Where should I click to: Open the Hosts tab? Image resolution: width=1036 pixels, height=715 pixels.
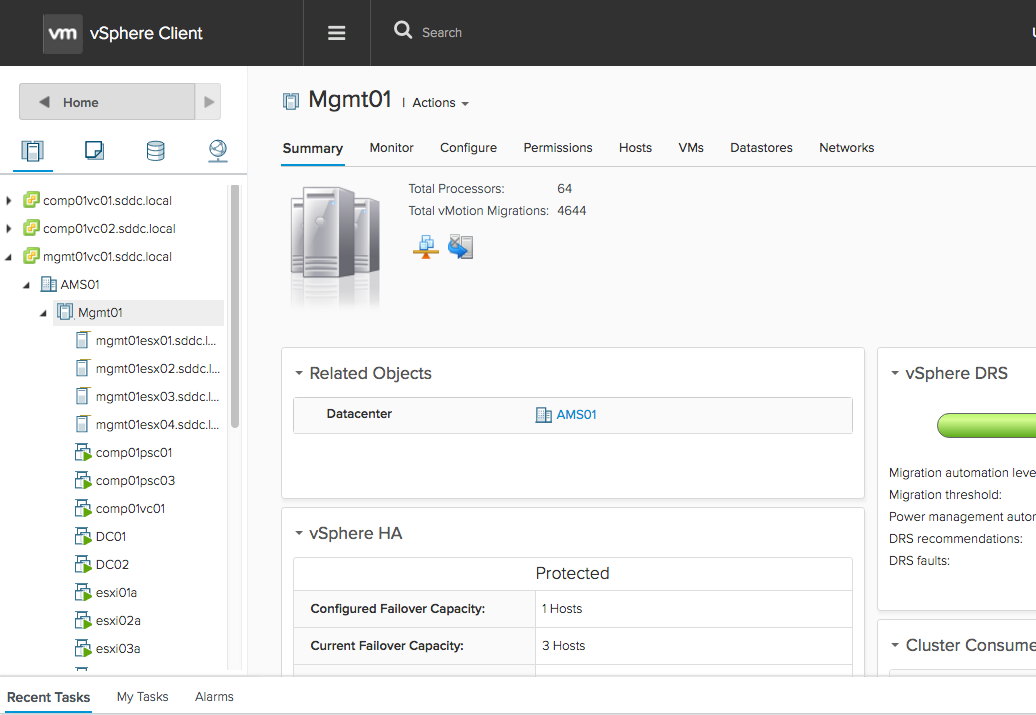[x=635, y=148]
